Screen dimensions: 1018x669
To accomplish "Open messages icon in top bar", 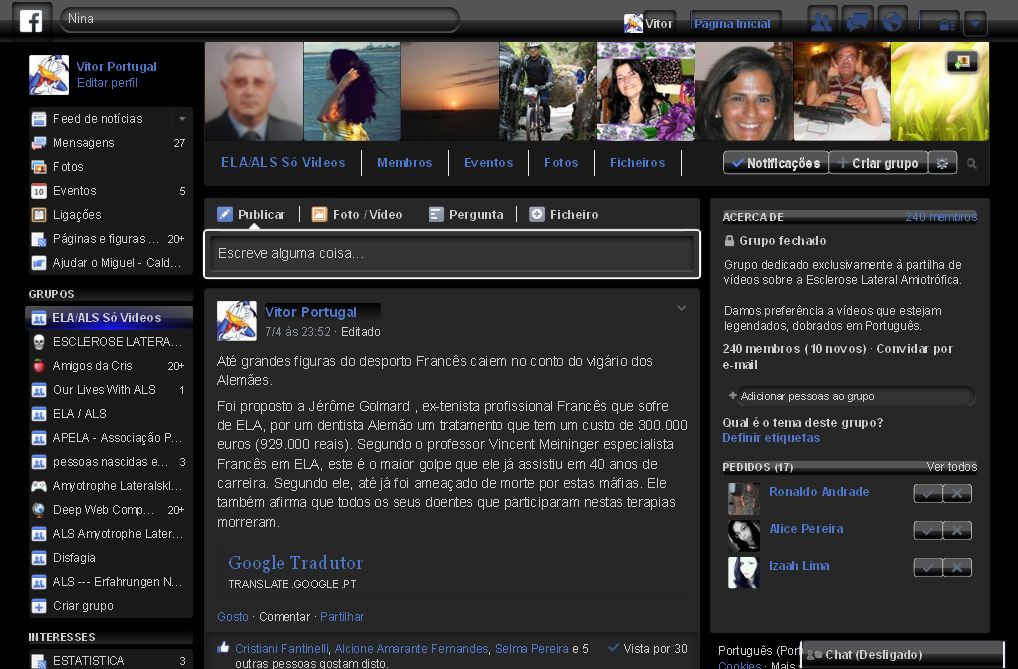I will coord(858,22).
